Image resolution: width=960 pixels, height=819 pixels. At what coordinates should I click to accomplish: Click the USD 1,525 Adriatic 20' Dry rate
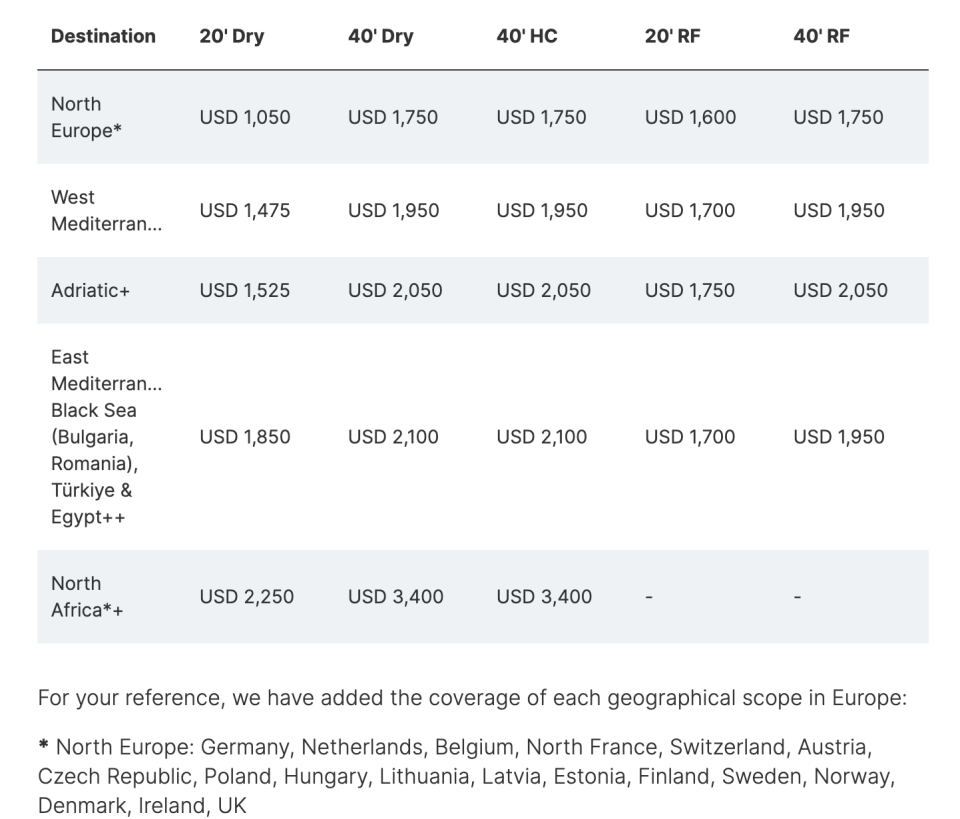245,290
